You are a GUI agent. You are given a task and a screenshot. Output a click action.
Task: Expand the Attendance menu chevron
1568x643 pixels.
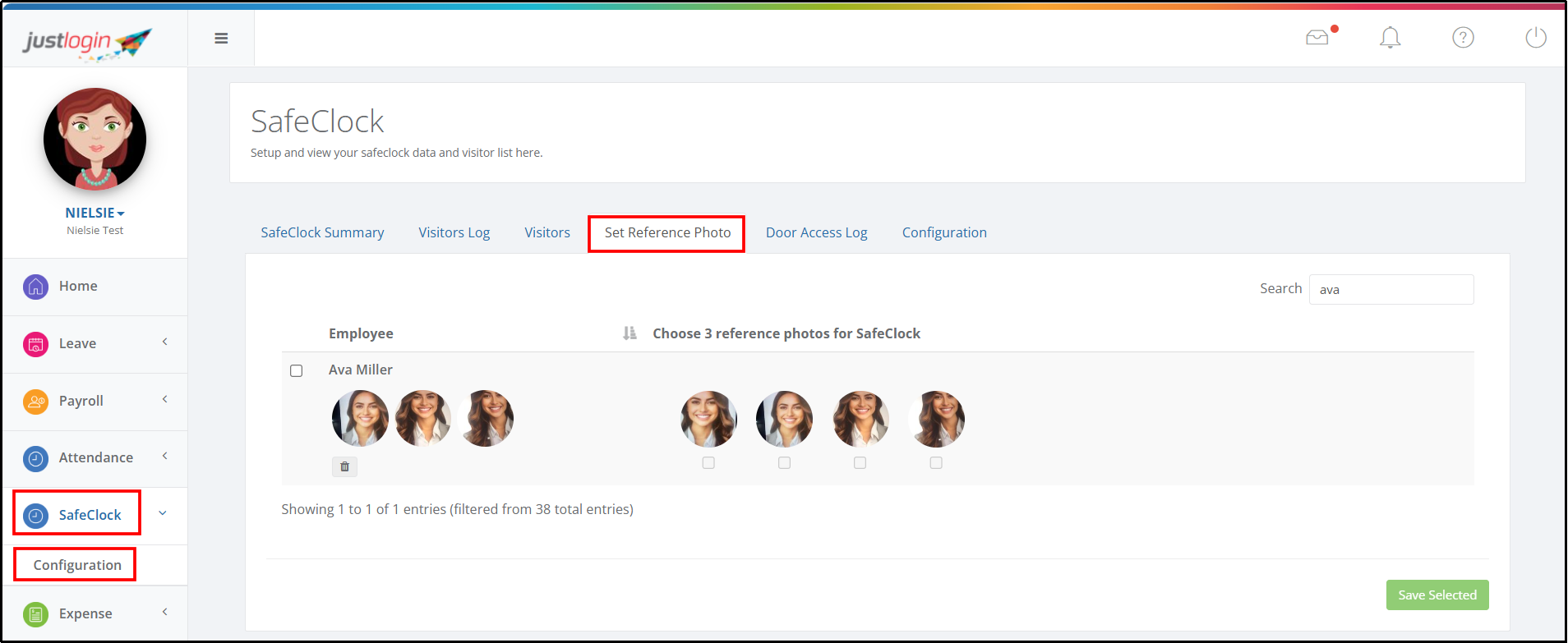(x=164, y=456)
